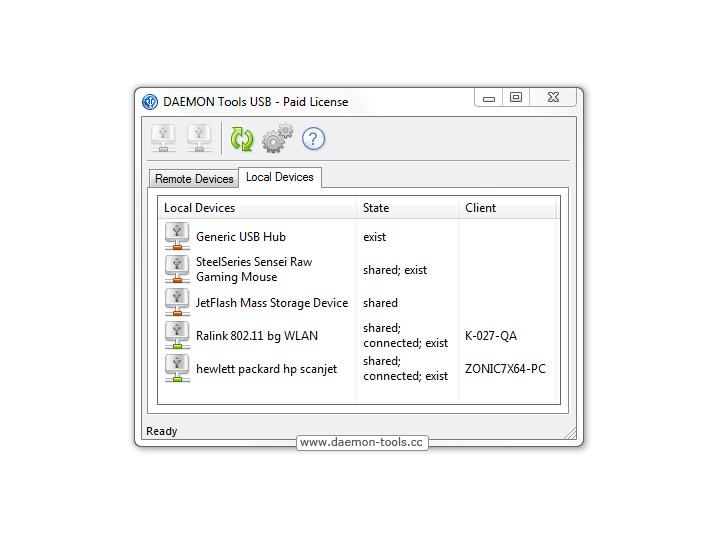Select the Ralink 802.11 bg WLAN name
This screenshot has width=725, height=540.
(x=257, y=336)
